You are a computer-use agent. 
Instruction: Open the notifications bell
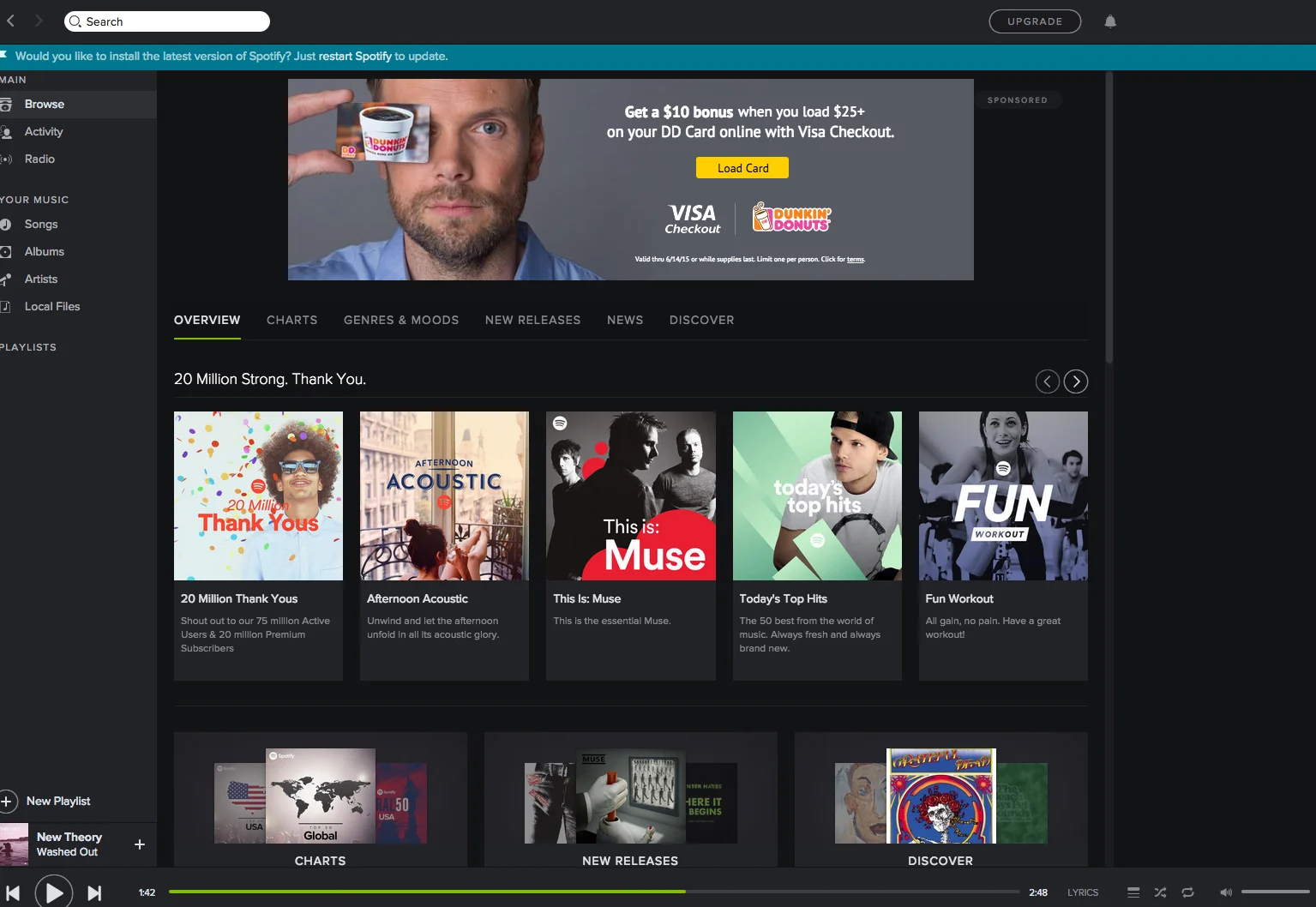[x=1110, y=21]
